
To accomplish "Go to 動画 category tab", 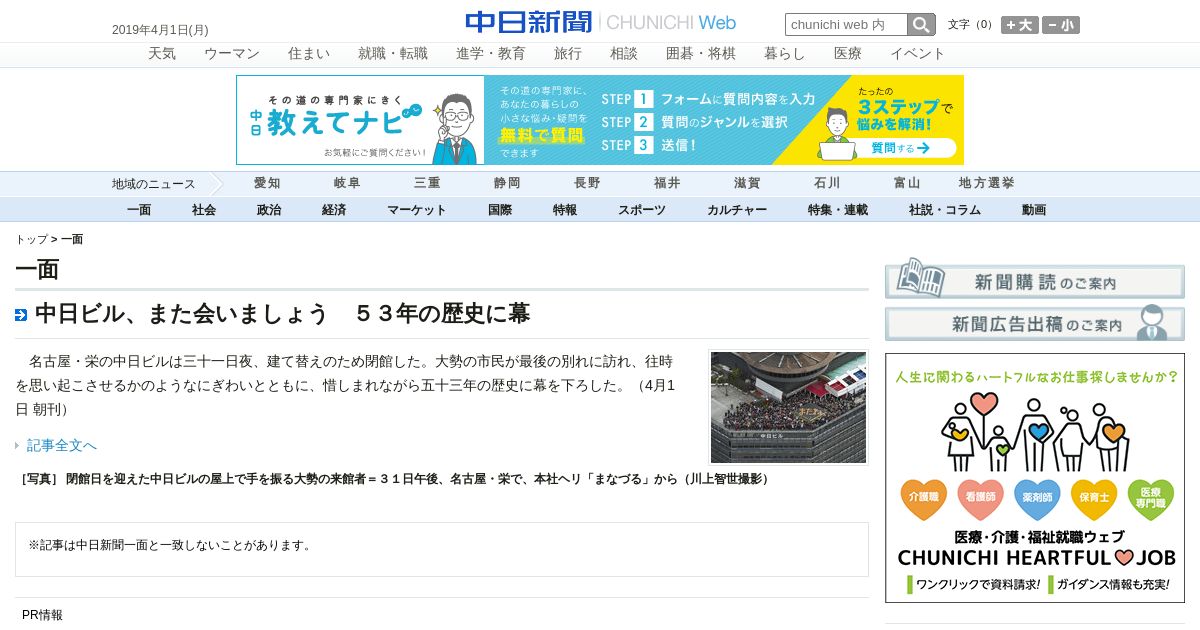I will click(x=1034, y=210).
